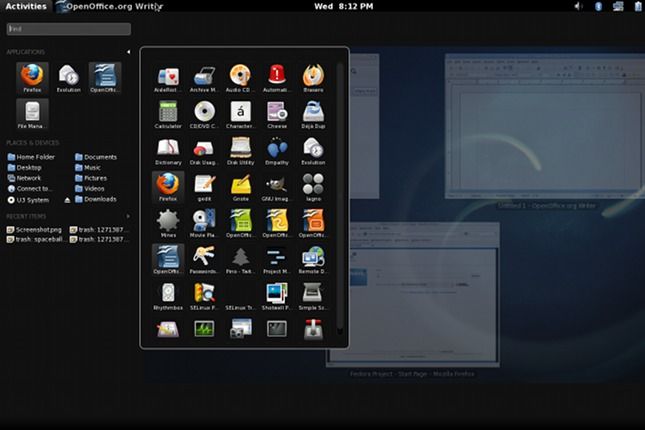Collapse the Applications section arrow
Image resolution: width=645 pixels, height=430 pixels.
pyautogui.click(x=128, y=52)
